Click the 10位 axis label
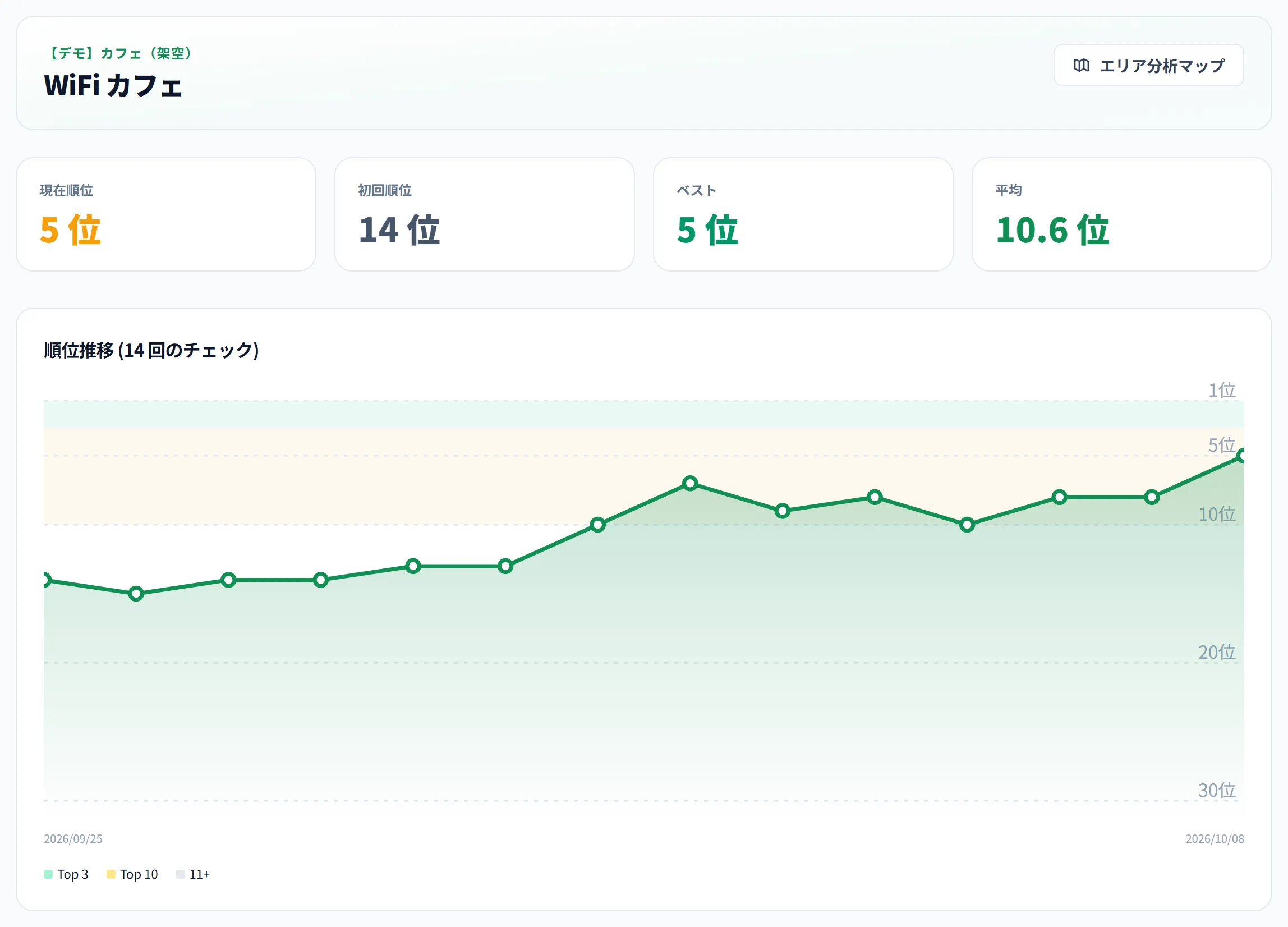Screen dimensions: 1288x927 pyautogui.click(x=1217, y=514)
